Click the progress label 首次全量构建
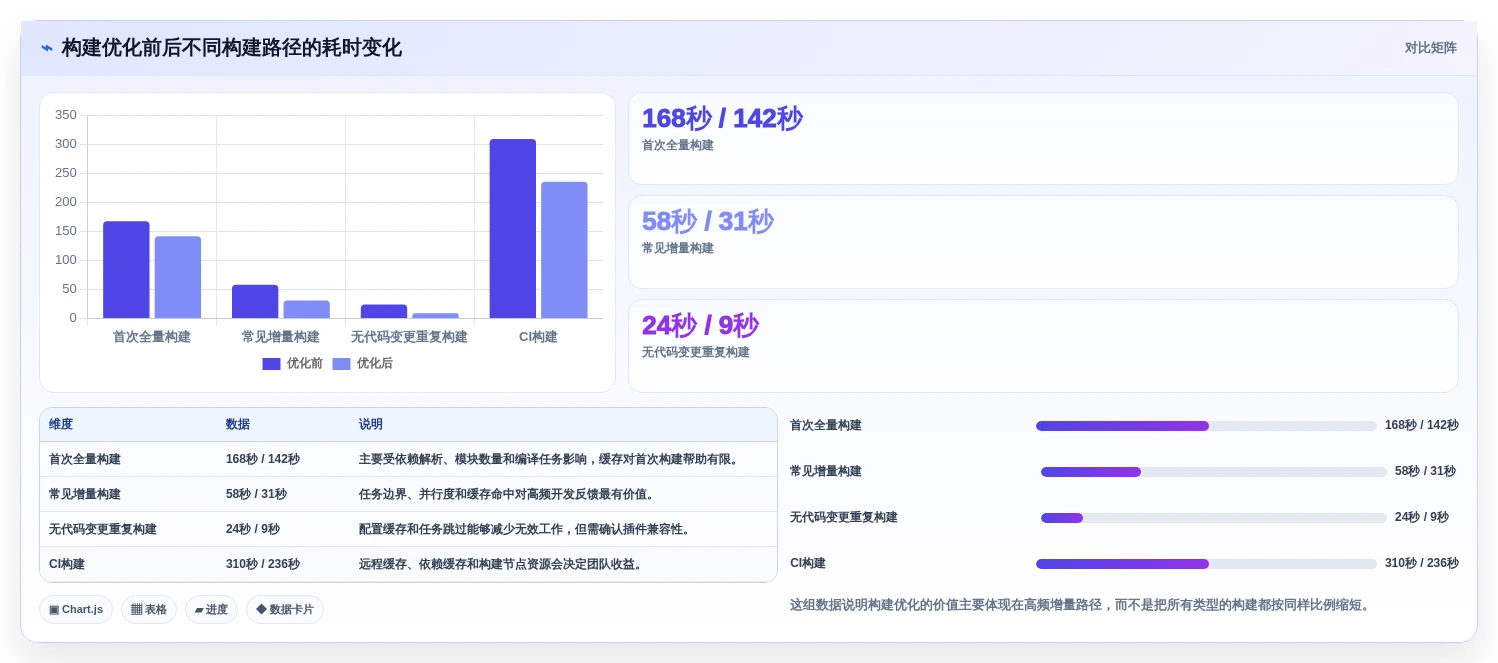 click(826, 426)
